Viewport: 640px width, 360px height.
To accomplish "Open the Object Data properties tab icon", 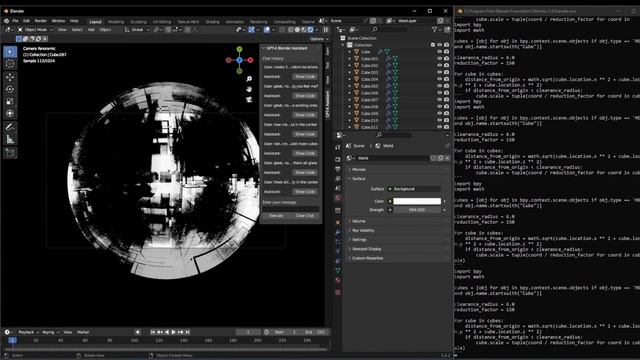I will pos(338,270).
